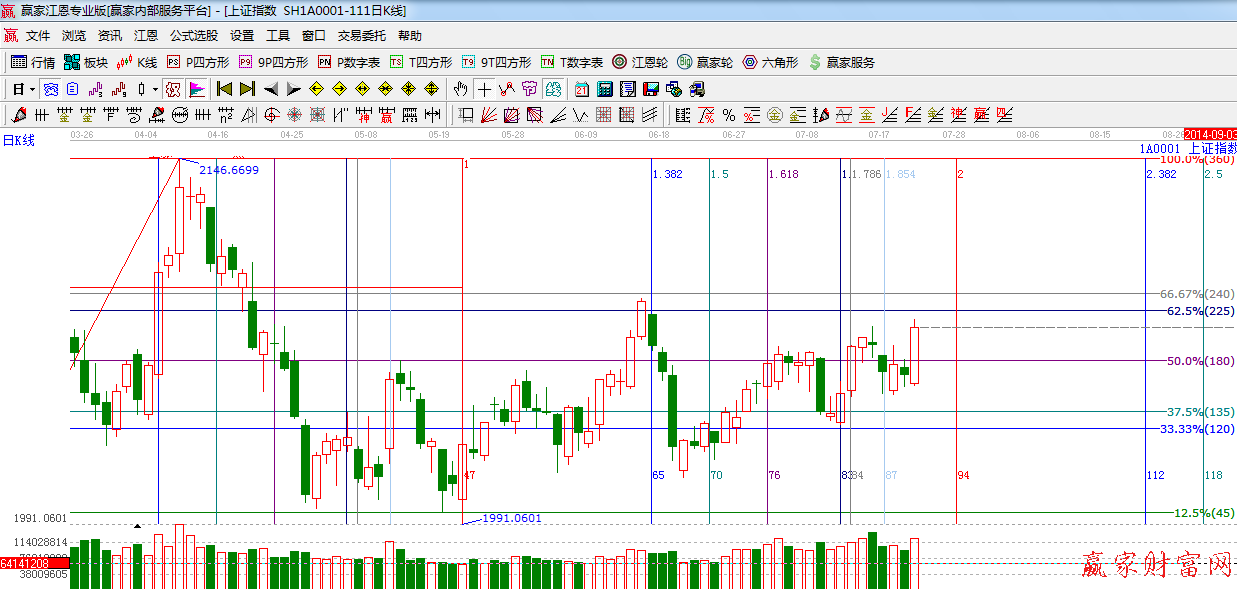Select the hand pan tool

pyautogui.click(x=460, y=89)
